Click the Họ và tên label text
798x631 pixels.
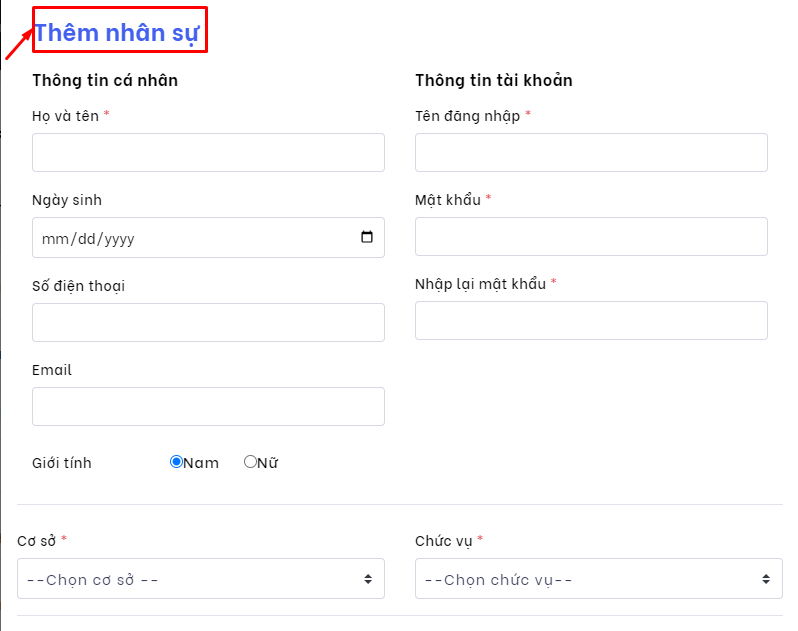(x=65, y=116)
